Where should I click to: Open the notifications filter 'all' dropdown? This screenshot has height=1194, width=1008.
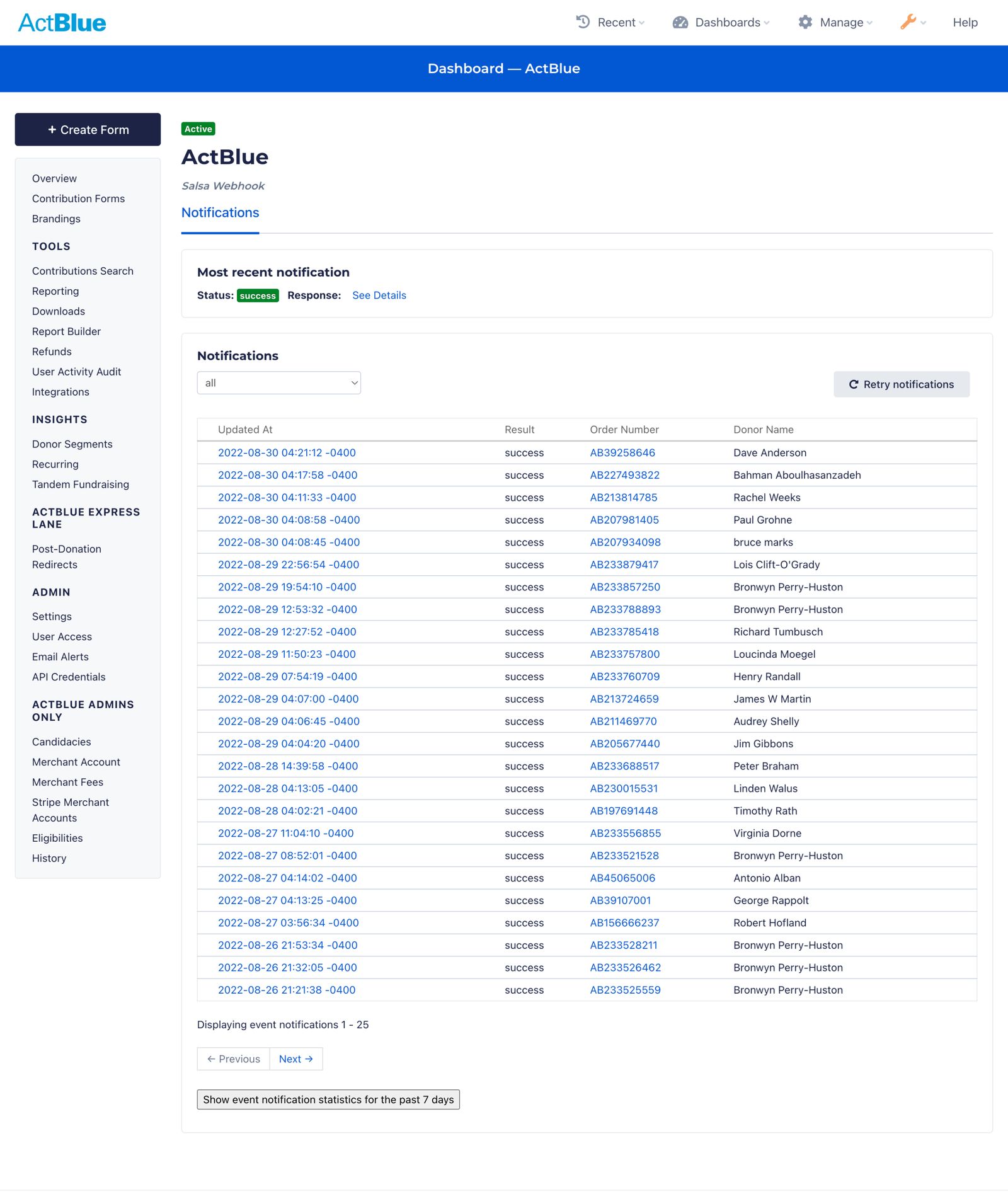278,383
